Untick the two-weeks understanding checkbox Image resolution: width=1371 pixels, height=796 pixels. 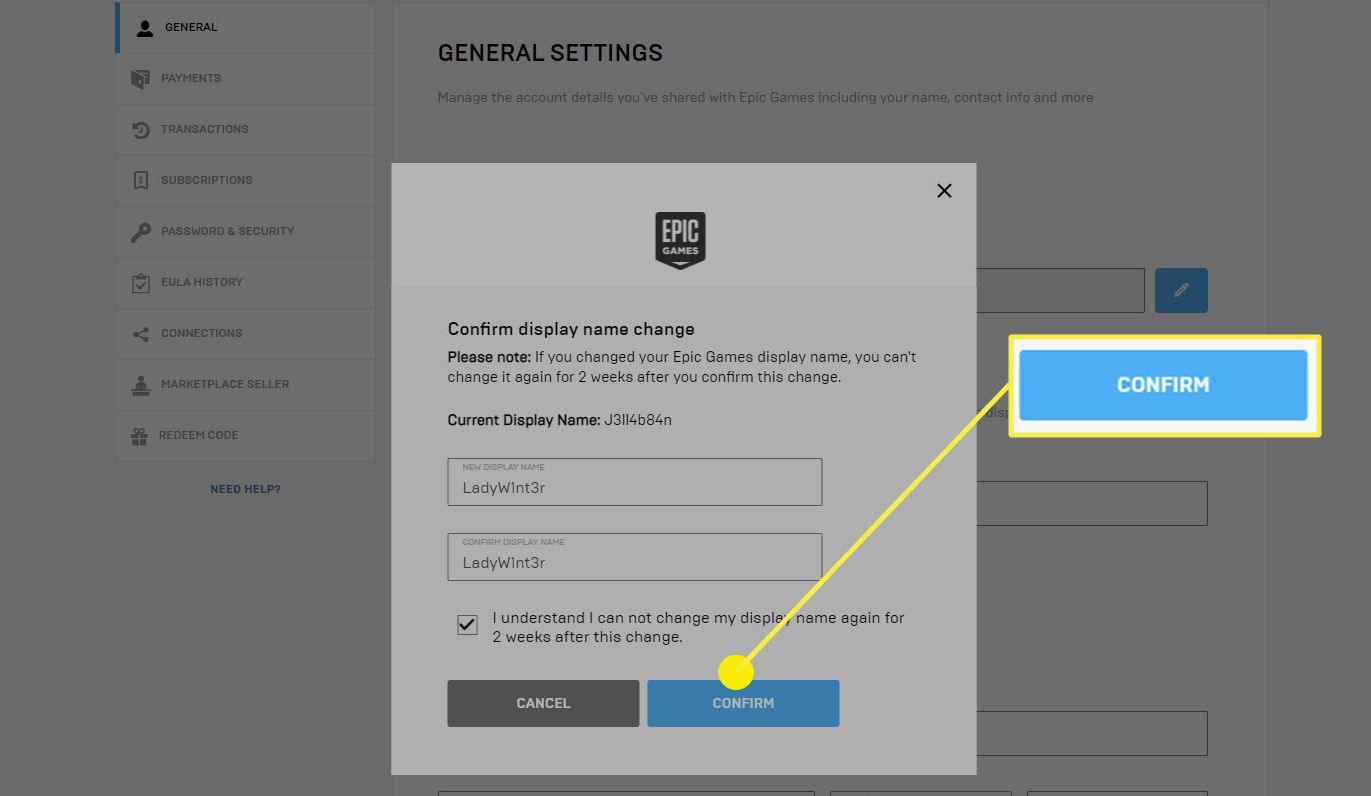point(467,625)
